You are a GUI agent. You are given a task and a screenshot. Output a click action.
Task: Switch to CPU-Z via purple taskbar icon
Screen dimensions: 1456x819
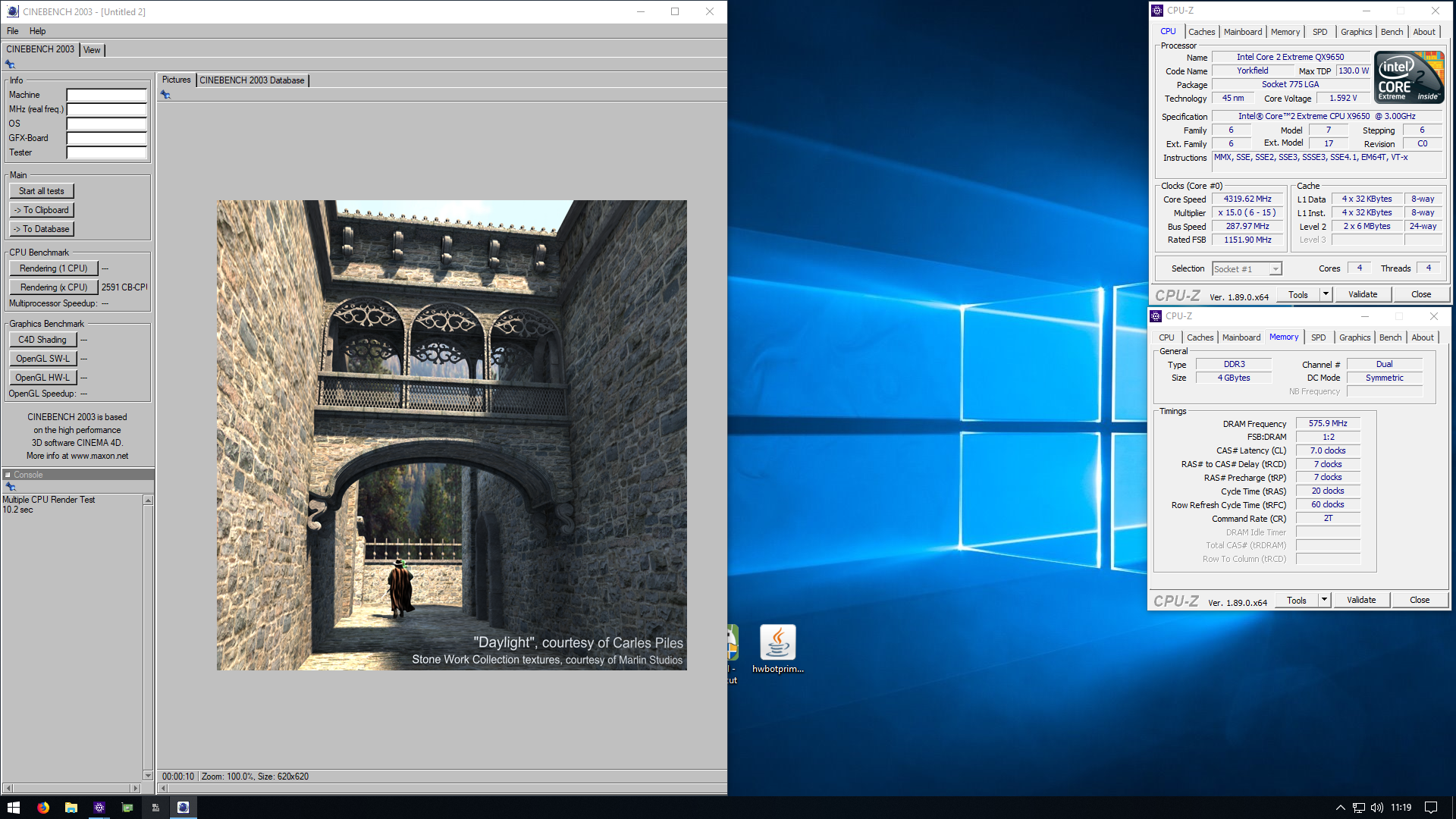(x=99, y=808)
